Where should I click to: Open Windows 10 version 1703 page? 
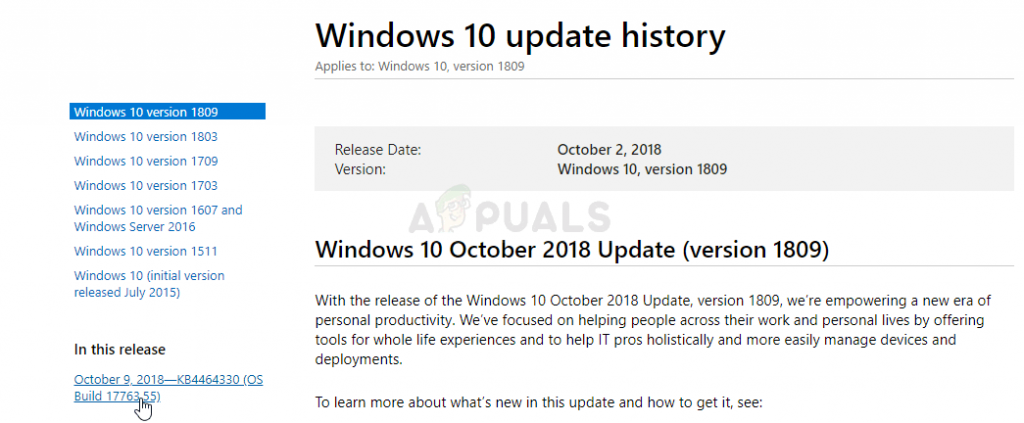146,185
